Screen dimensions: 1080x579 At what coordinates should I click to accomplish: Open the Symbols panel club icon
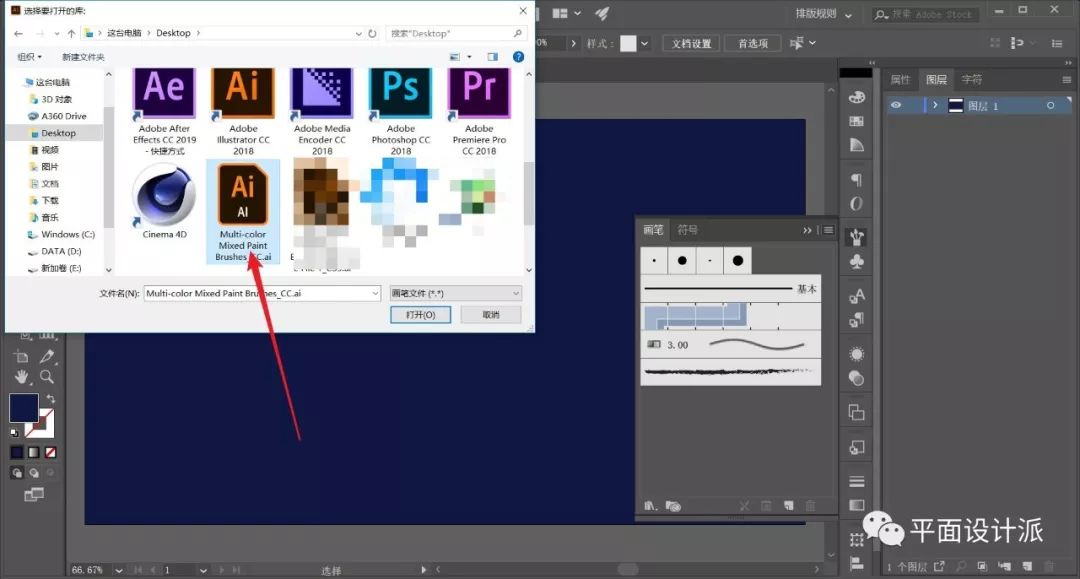point(857,262)
